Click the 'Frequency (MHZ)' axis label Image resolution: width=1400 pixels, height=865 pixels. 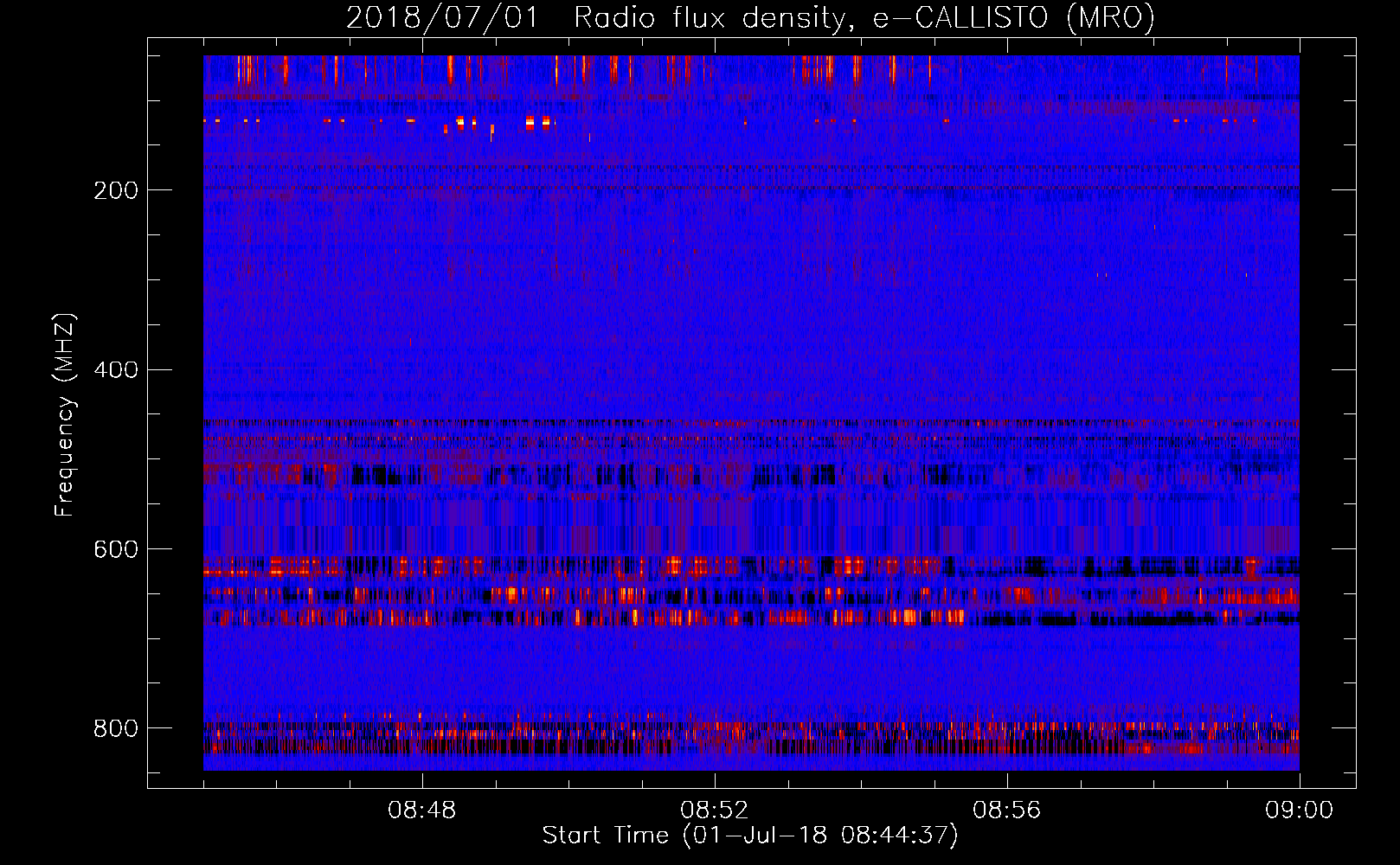point(64,415)
